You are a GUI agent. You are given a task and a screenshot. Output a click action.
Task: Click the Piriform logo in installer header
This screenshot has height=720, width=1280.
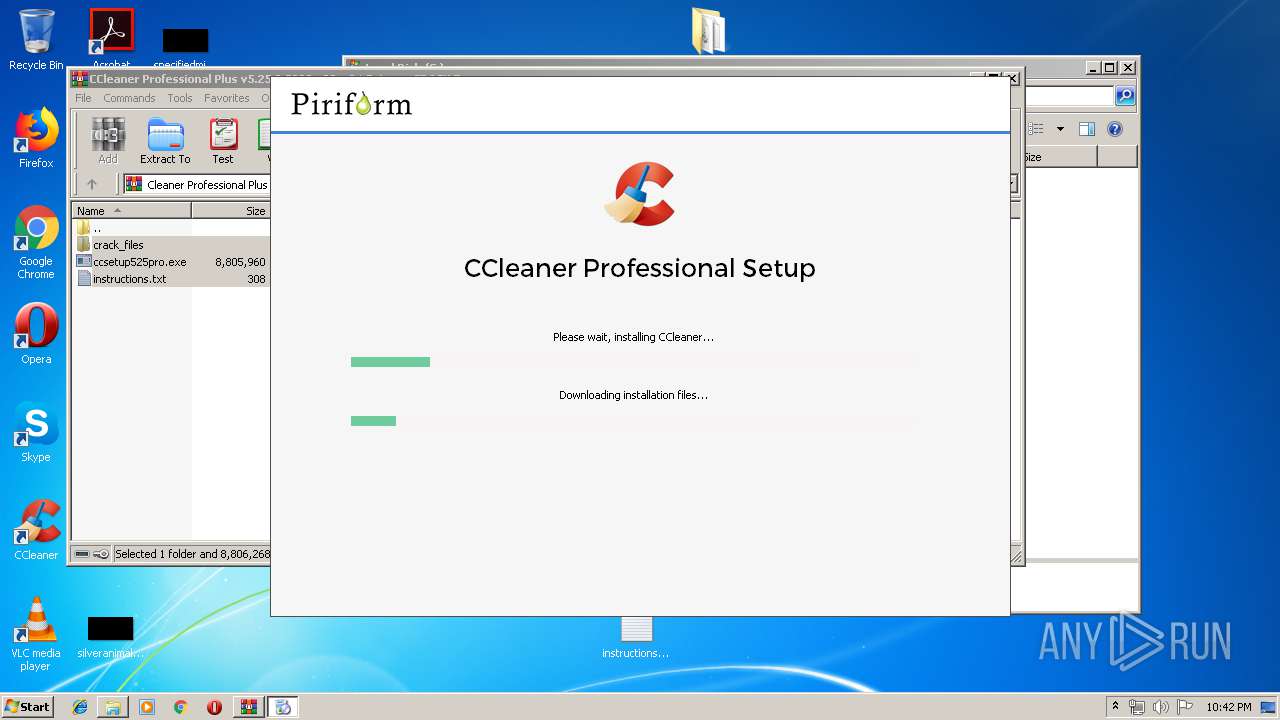click(351, 104)
